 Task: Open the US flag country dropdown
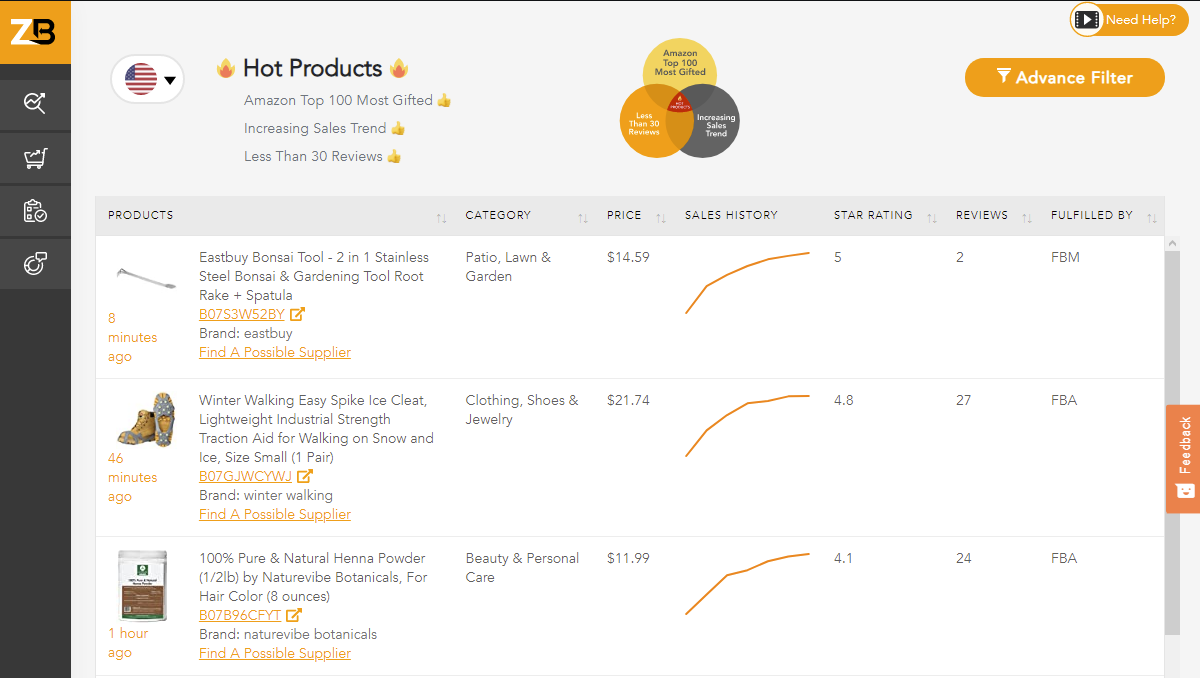148,79
